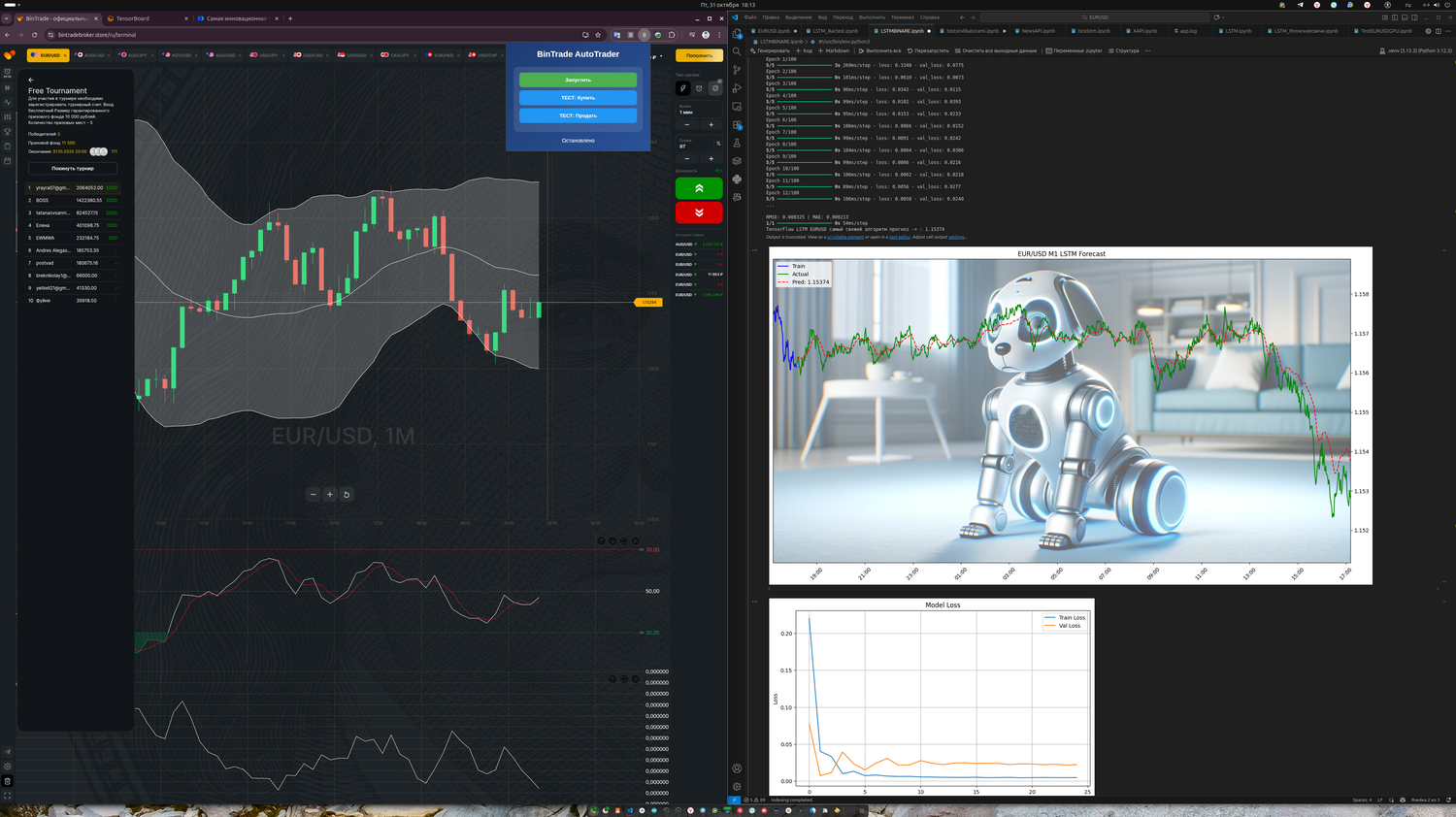Toggle amount percent mode button
1456x817 pixels.
[718, 144]
